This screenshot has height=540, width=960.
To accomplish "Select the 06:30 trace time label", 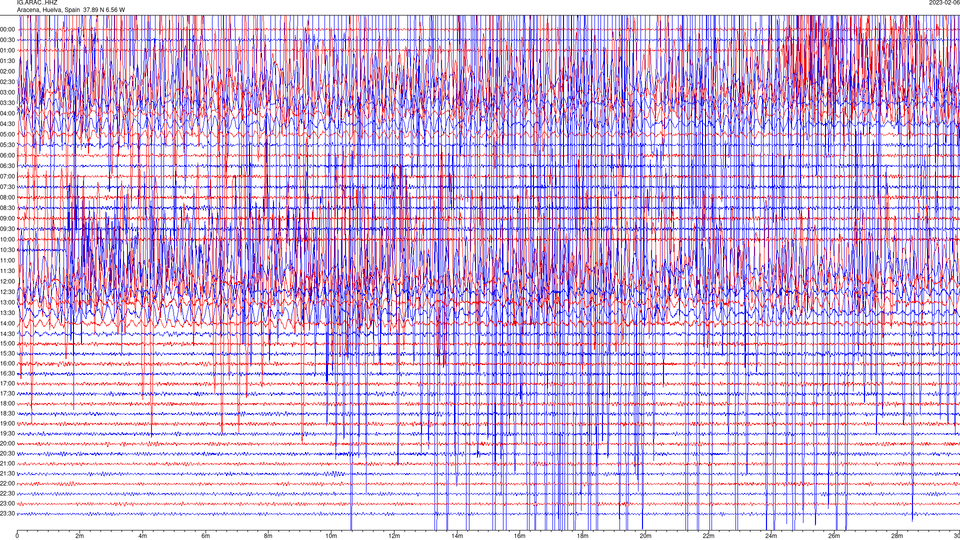I will click(7, 166).
